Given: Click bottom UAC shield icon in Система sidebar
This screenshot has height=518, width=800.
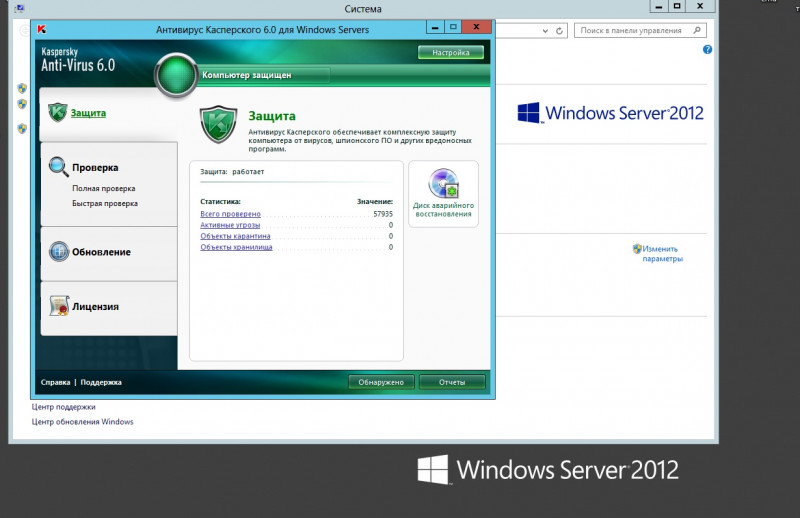Looking at the screenshot, I should [22, 128].
